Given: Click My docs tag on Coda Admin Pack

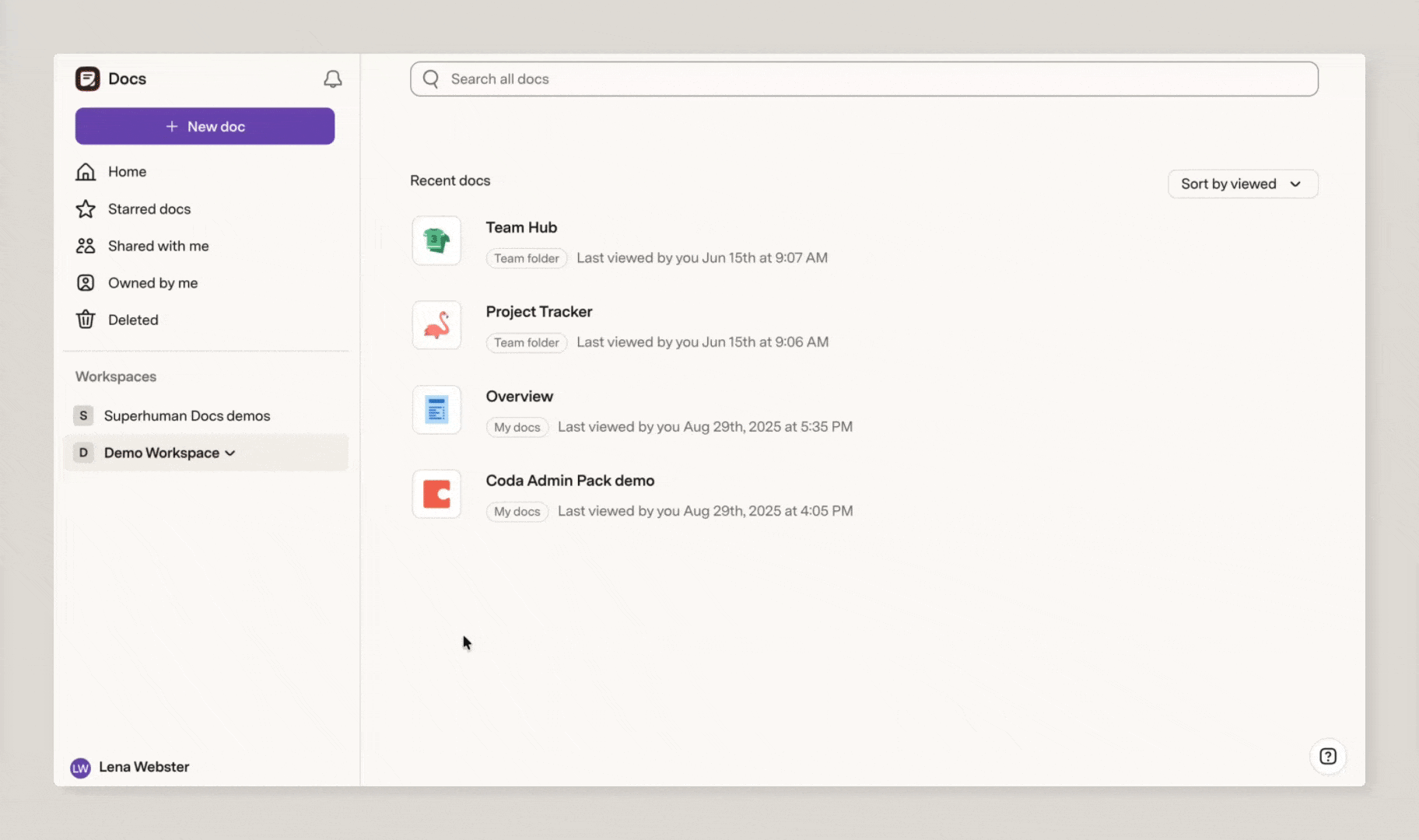Looking at the screenshot, I should click(517, 511).
